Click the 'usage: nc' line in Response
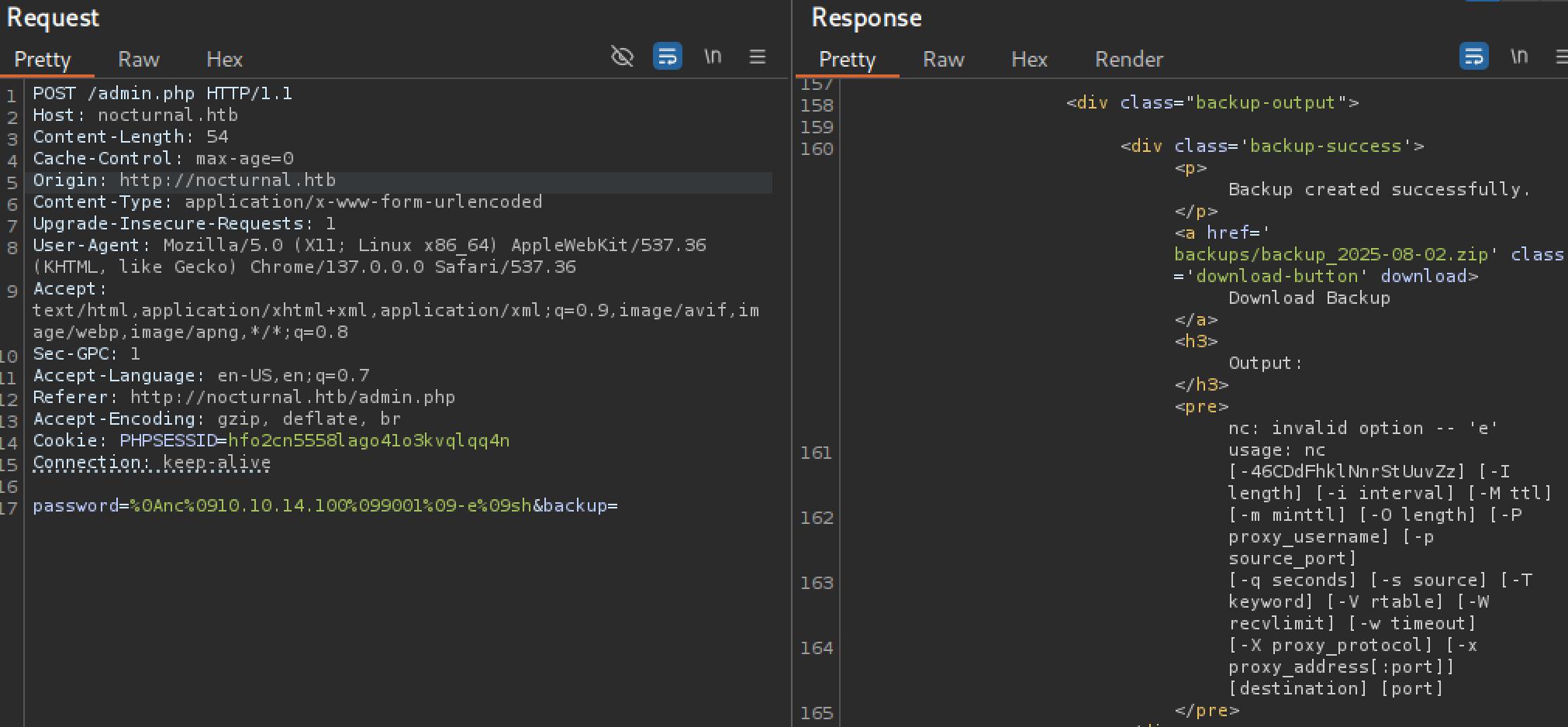Viewport: 1568px width, 727px height. tap(1277, 450)
